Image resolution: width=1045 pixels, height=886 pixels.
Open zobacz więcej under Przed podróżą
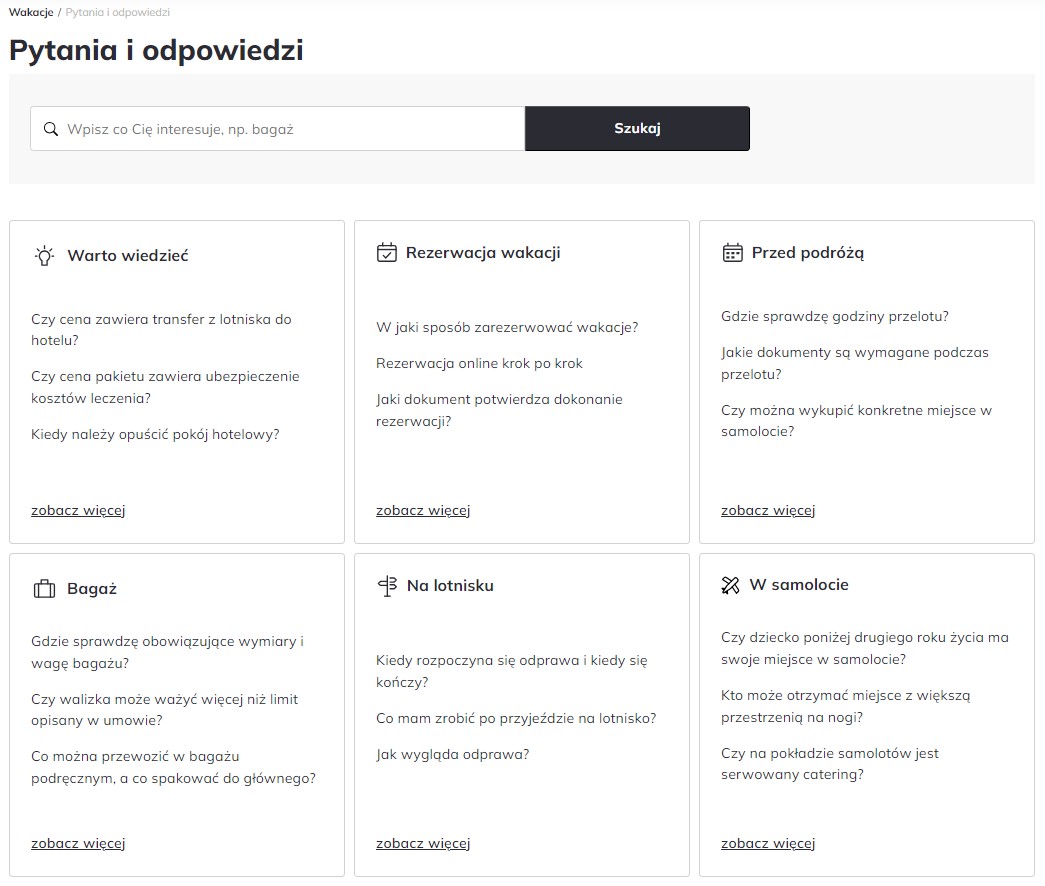(768, 510)
